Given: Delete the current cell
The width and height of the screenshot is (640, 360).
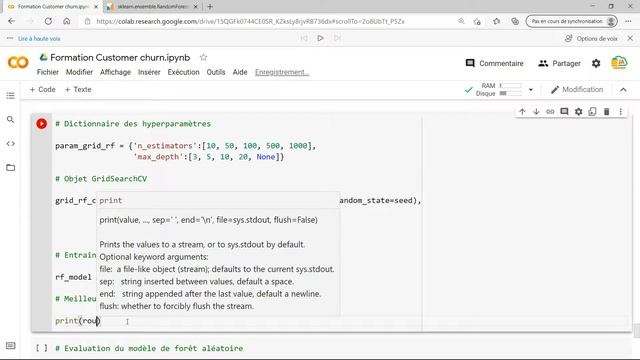Looking at the screenshot, I should 607,111.
